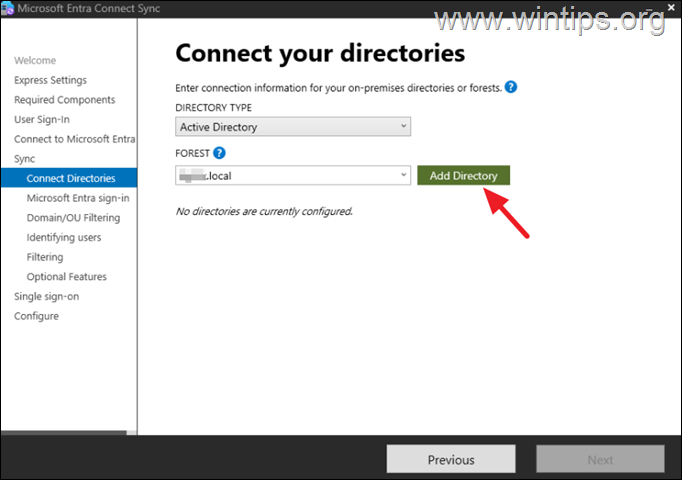Click the Microsoft Entra Connect Sync app icon
Viewport: 682px width, 480px height.
click(x=8, y=9)
